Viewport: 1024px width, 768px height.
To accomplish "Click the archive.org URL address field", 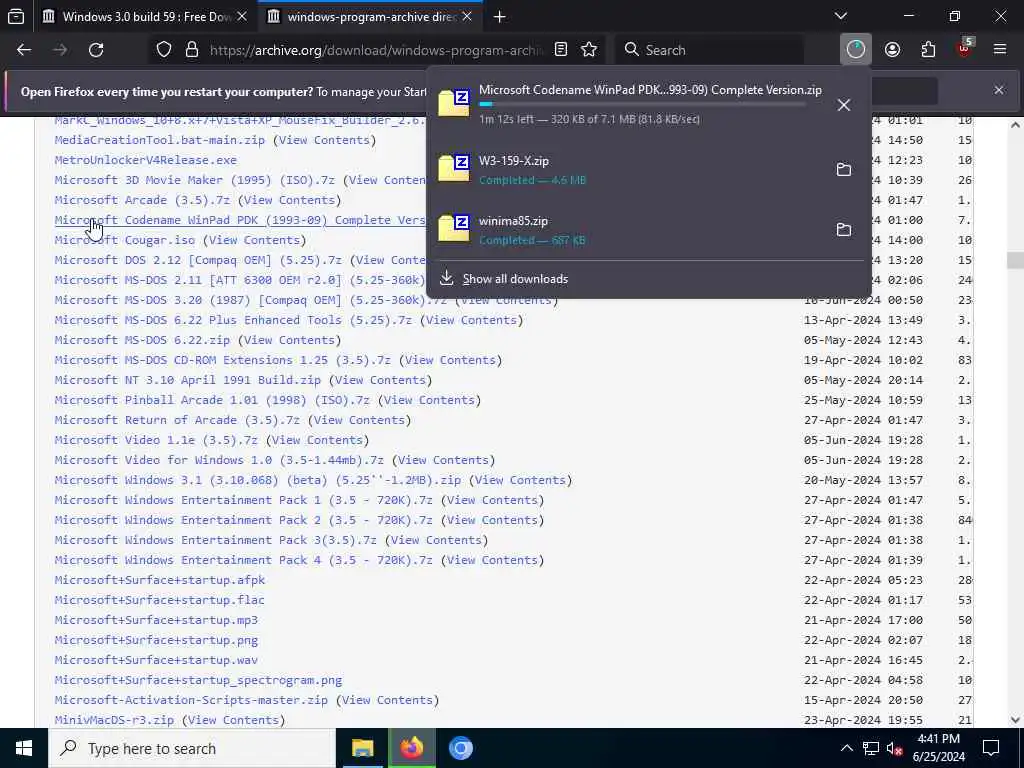I will click(x=376, y=50).
